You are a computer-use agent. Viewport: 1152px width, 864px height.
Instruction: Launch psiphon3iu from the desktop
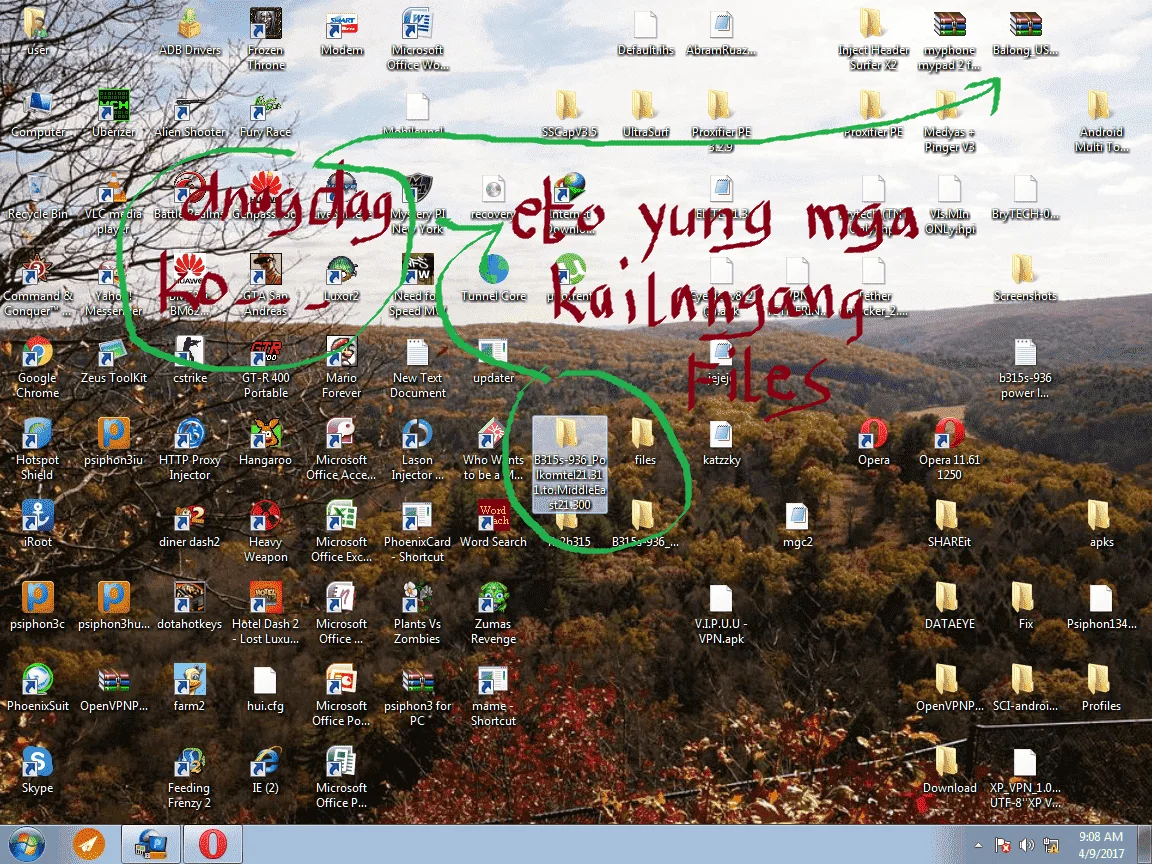[113, 443]
